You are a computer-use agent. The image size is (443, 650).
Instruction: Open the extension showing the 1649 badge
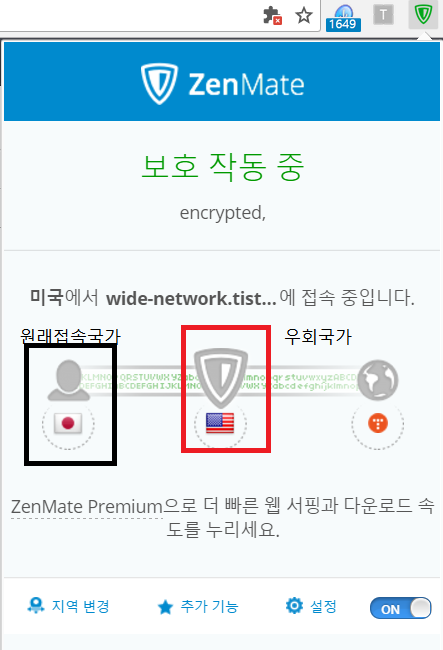(x=343, y=17)
